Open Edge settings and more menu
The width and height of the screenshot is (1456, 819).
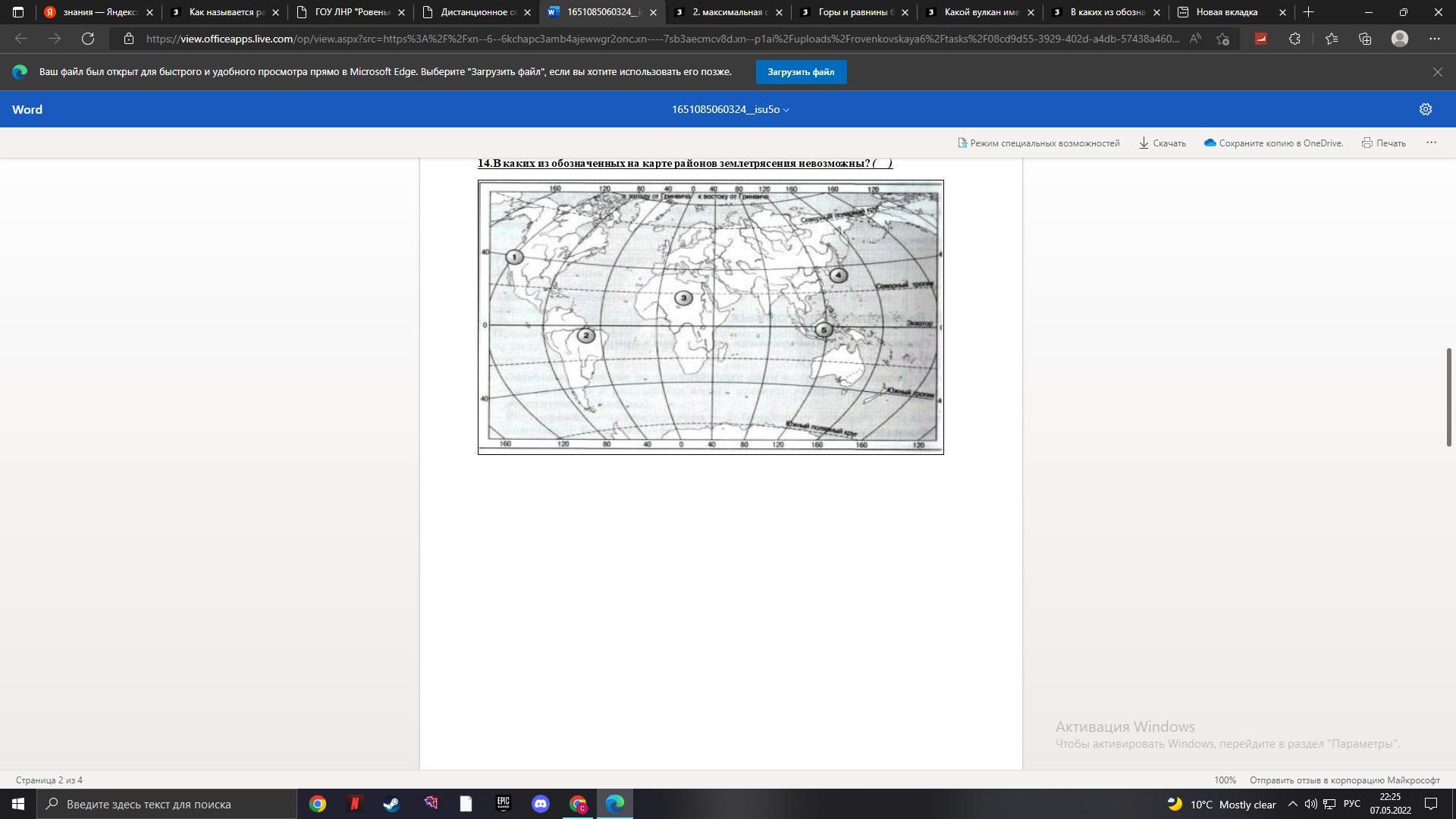(1434, 39)
